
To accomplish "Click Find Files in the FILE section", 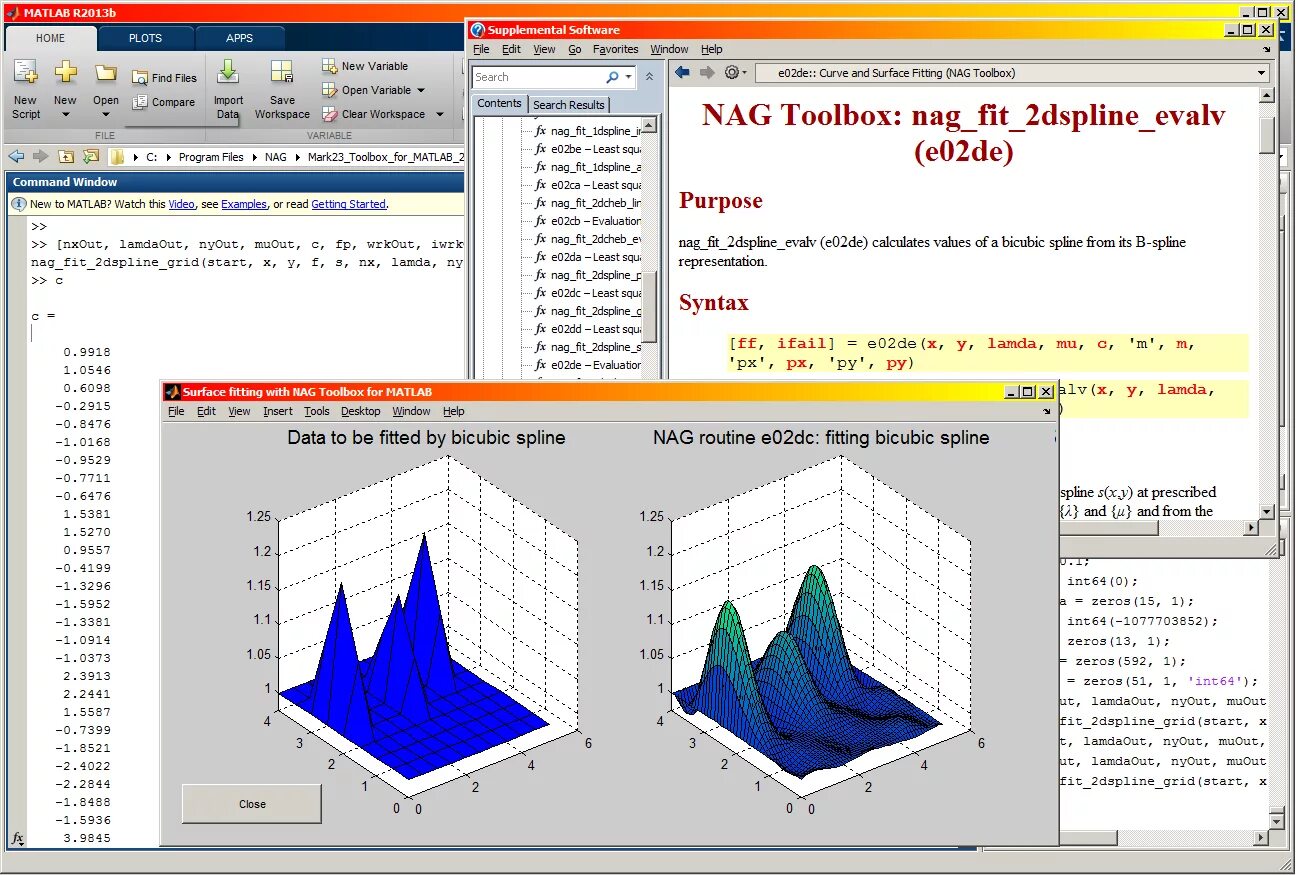I will 164,78.
